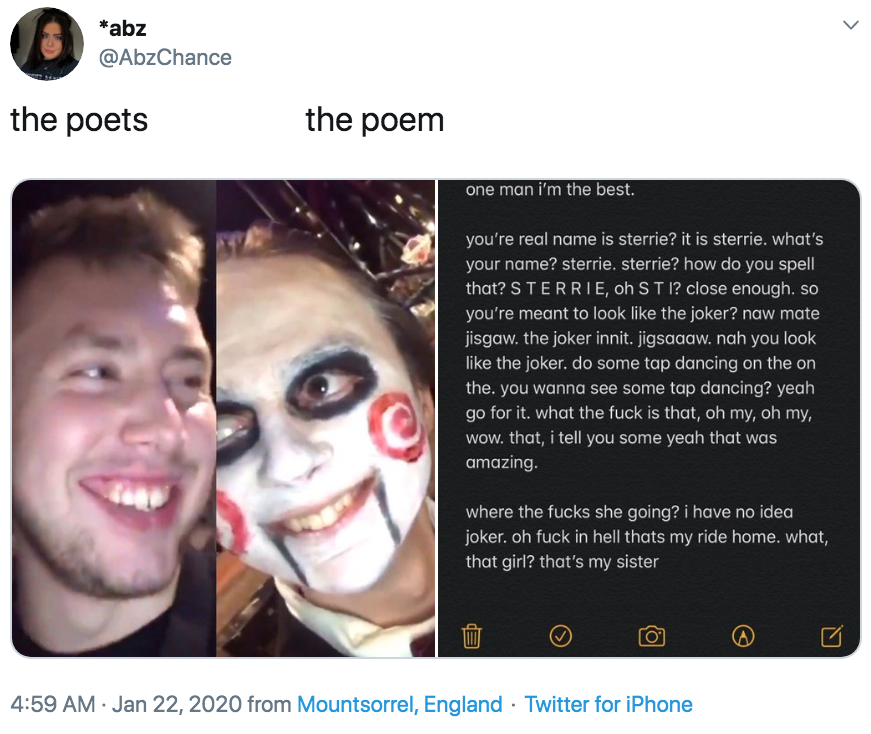Image resolution: width=871 pixels, height=734 pixels.
Task: Insert a photo using the camera icon
Action: pos(651,635)
